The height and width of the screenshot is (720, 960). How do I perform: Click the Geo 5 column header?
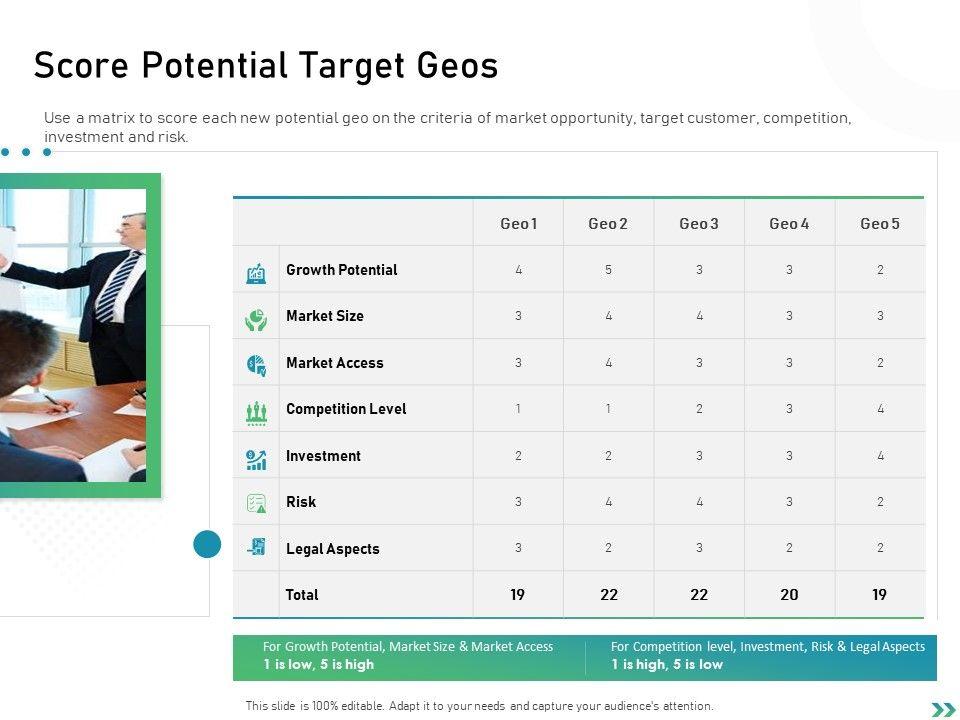(880, 224)
